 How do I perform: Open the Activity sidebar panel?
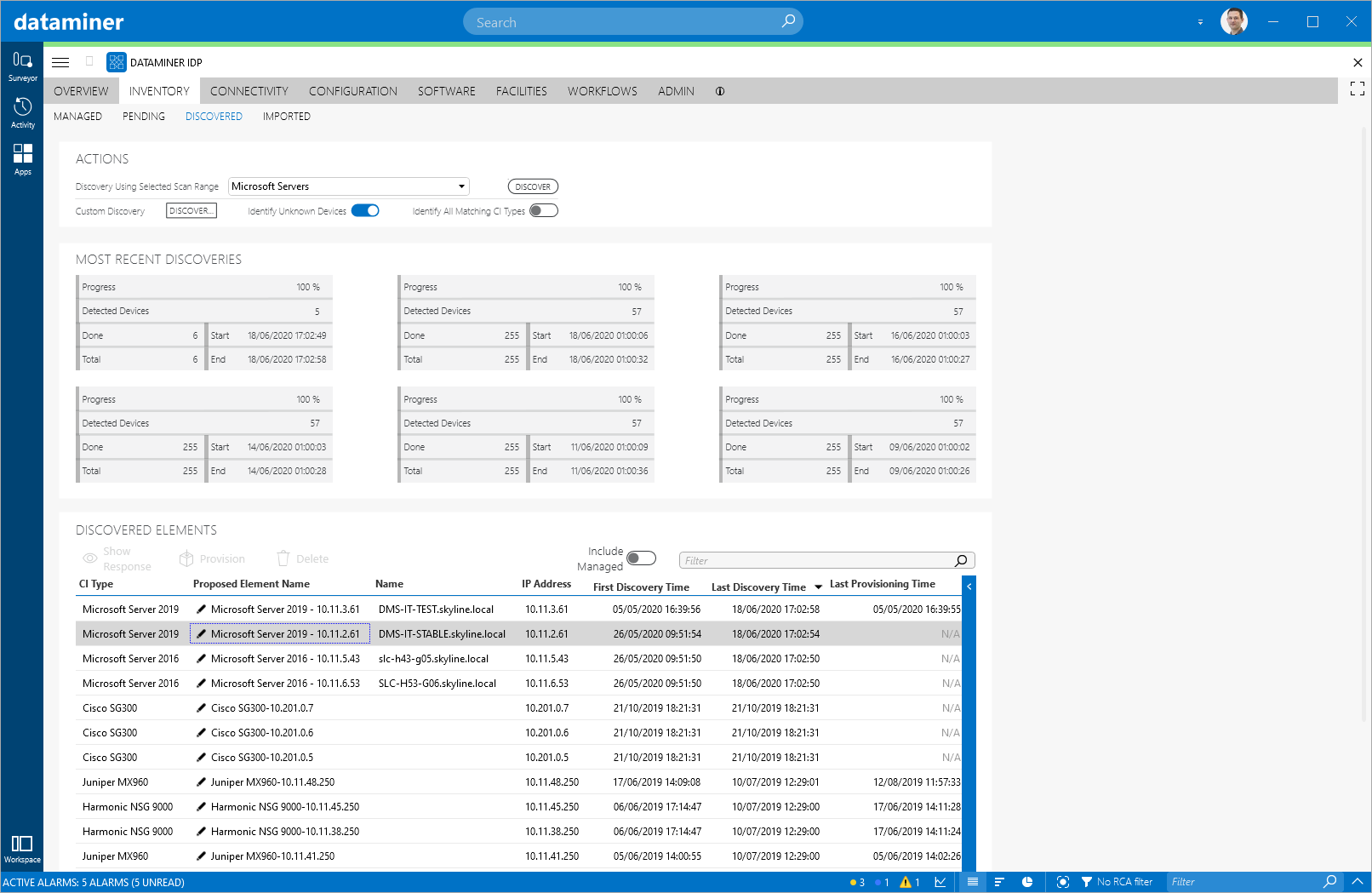click(x=22, y=112)
